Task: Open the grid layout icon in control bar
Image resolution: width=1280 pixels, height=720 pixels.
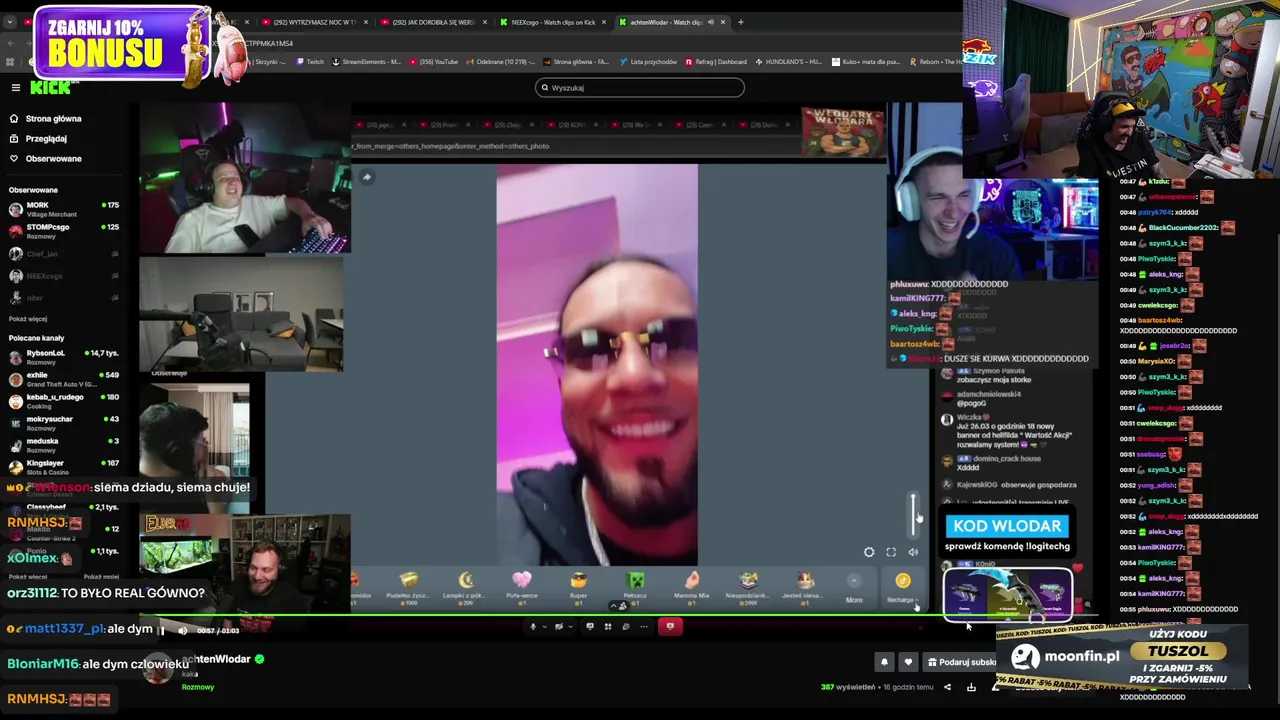Action: (608, 626)
